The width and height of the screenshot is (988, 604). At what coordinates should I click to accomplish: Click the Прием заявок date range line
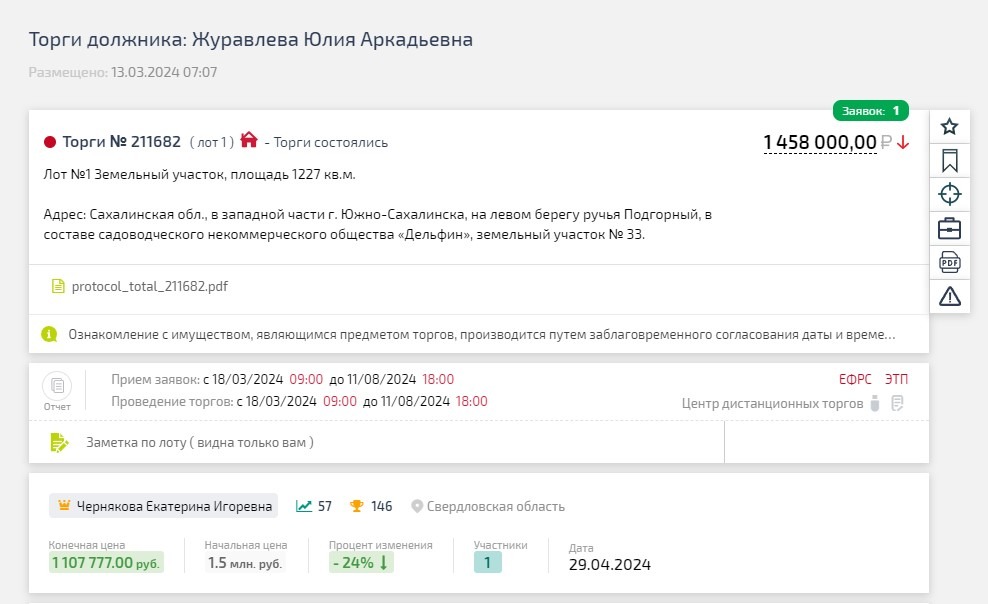[282, 379]
